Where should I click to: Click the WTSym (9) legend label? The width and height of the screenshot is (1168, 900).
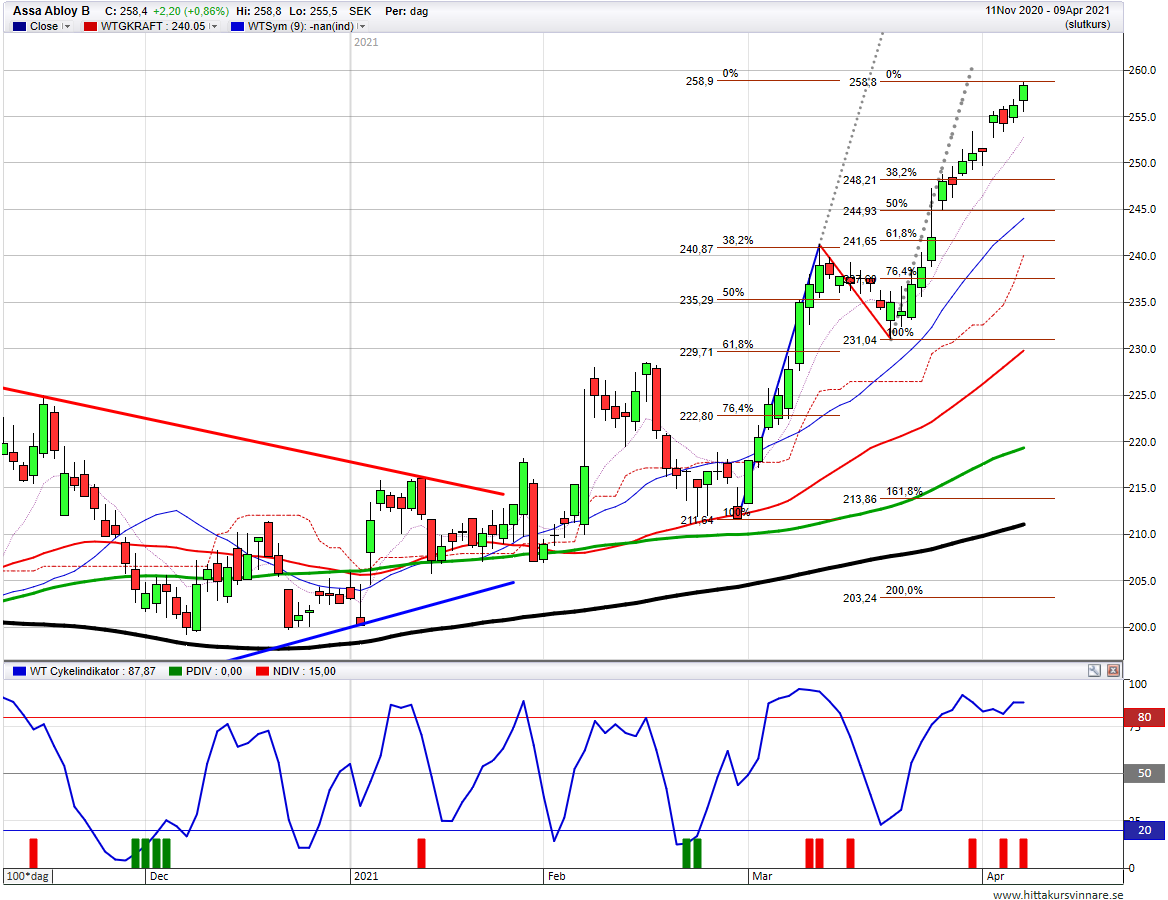pyautogui.click(x=300, y=26)
